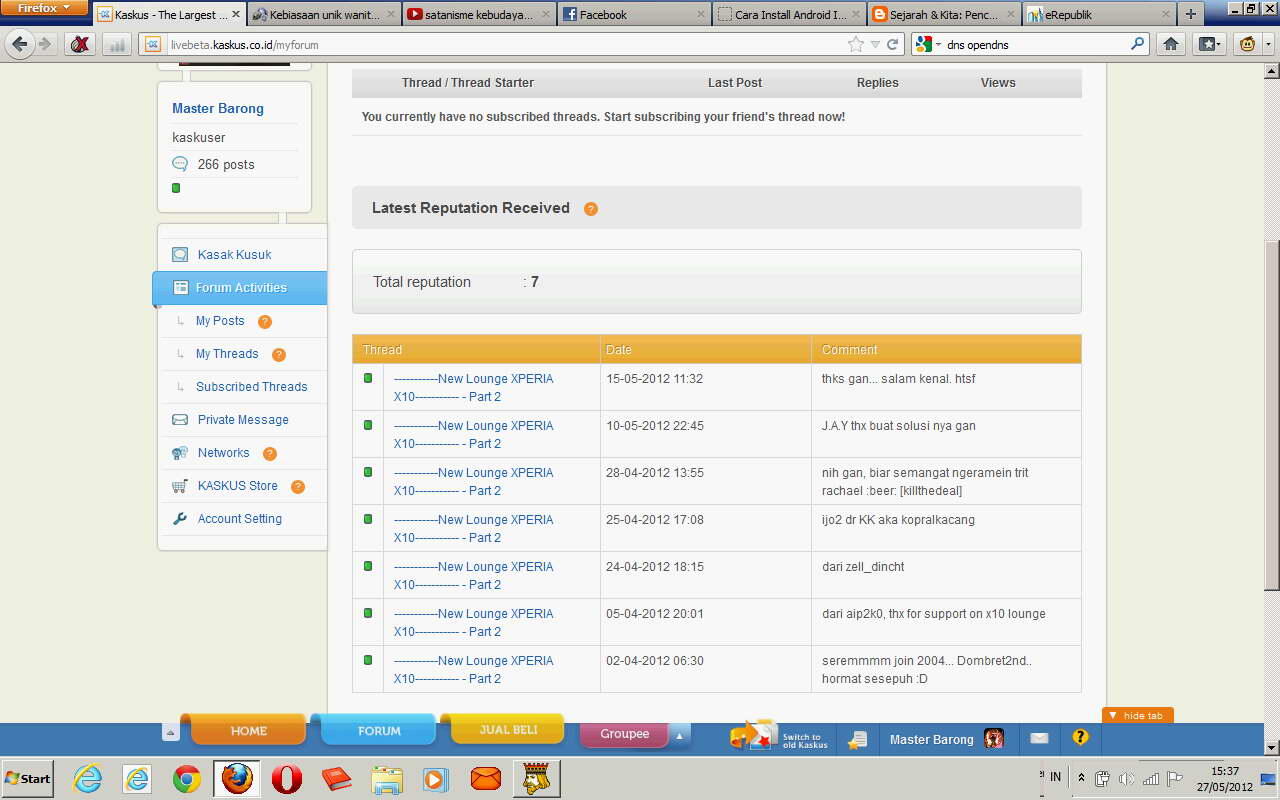Click the HOME button in bottom bar
The height and width of the screenshot is (800, 1280).
pos(248,730)
